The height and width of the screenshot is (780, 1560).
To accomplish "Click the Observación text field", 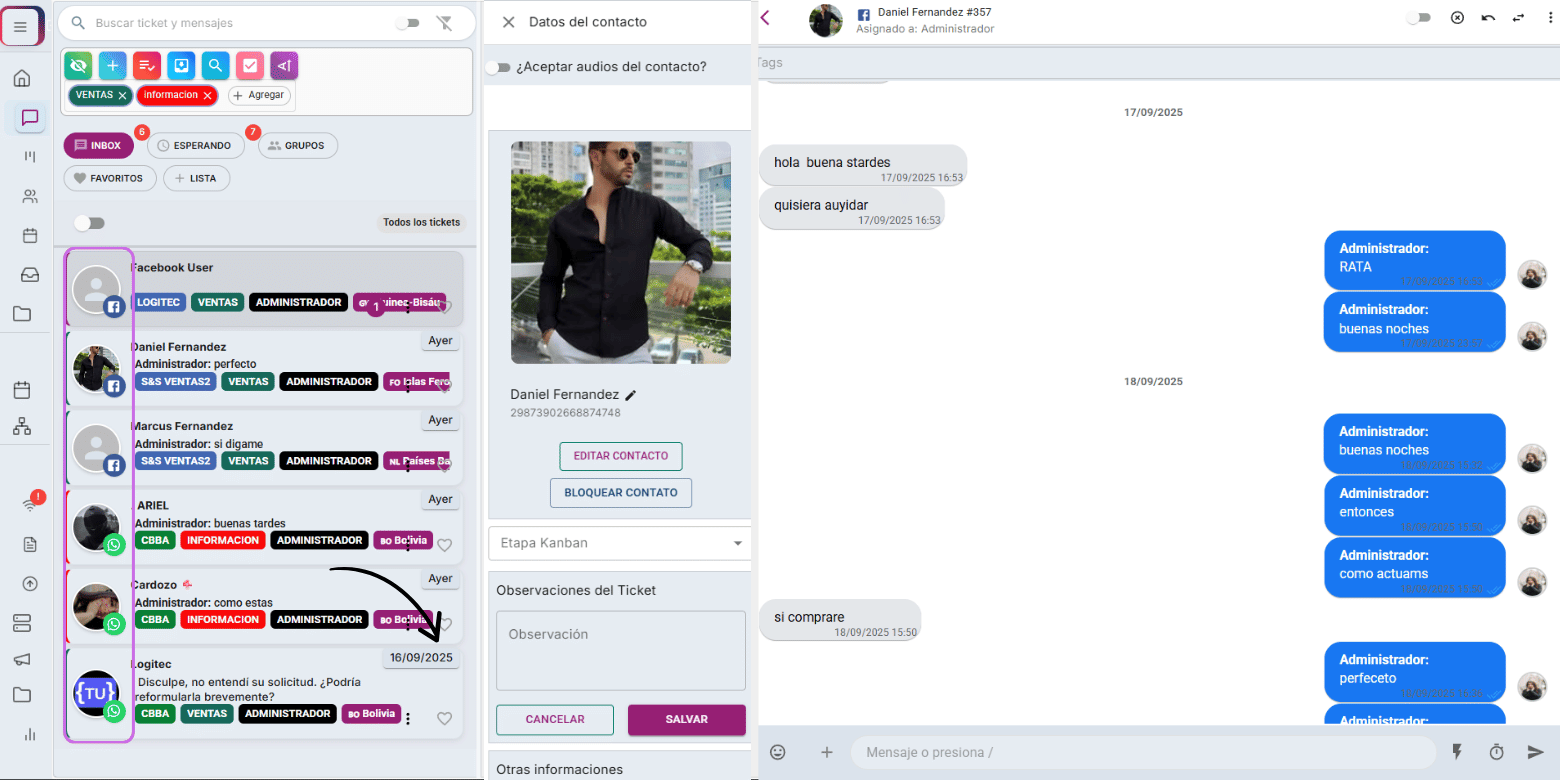I will (x=620, y=650).
